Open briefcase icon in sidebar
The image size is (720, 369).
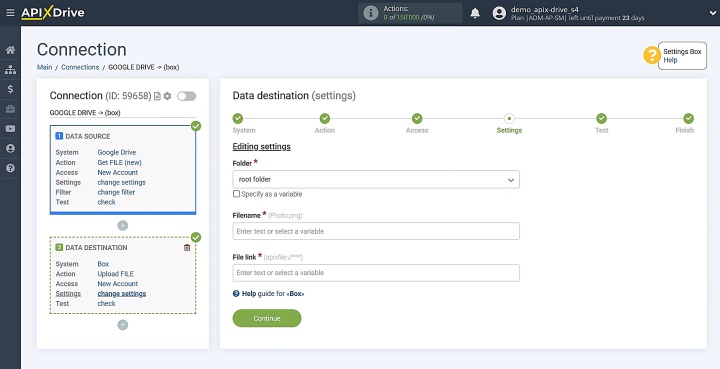tap(10, 109)
